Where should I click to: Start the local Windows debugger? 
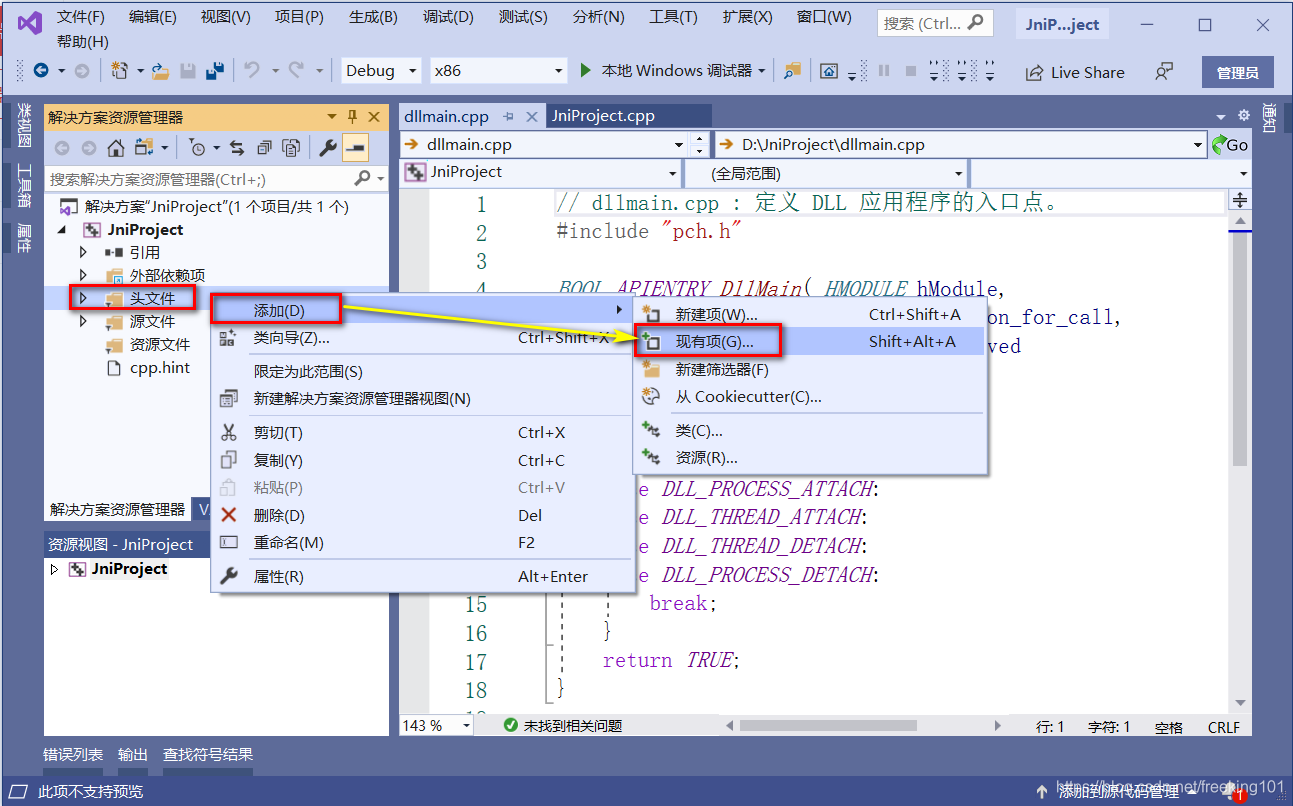click(x=671, y=71)
